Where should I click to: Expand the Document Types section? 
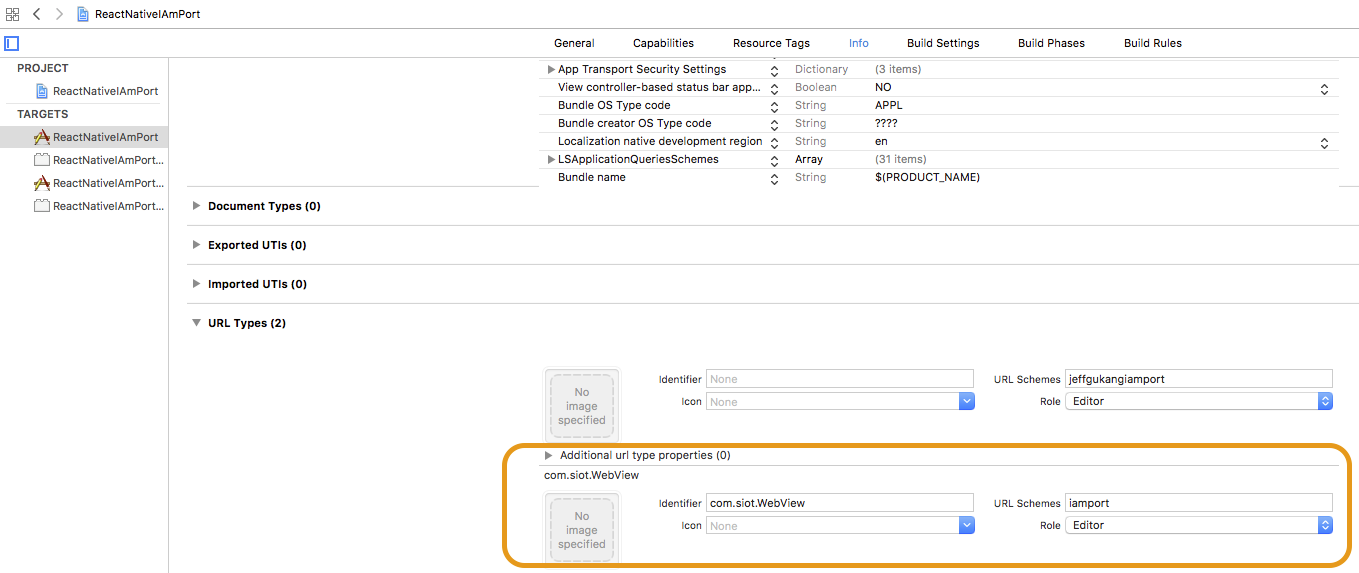pos(196,206)
